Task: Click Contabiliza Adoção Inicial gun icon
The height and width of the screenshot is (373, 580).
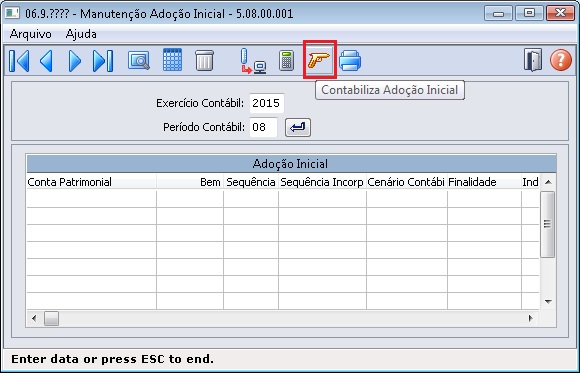Action: click(x=319, y=60)
